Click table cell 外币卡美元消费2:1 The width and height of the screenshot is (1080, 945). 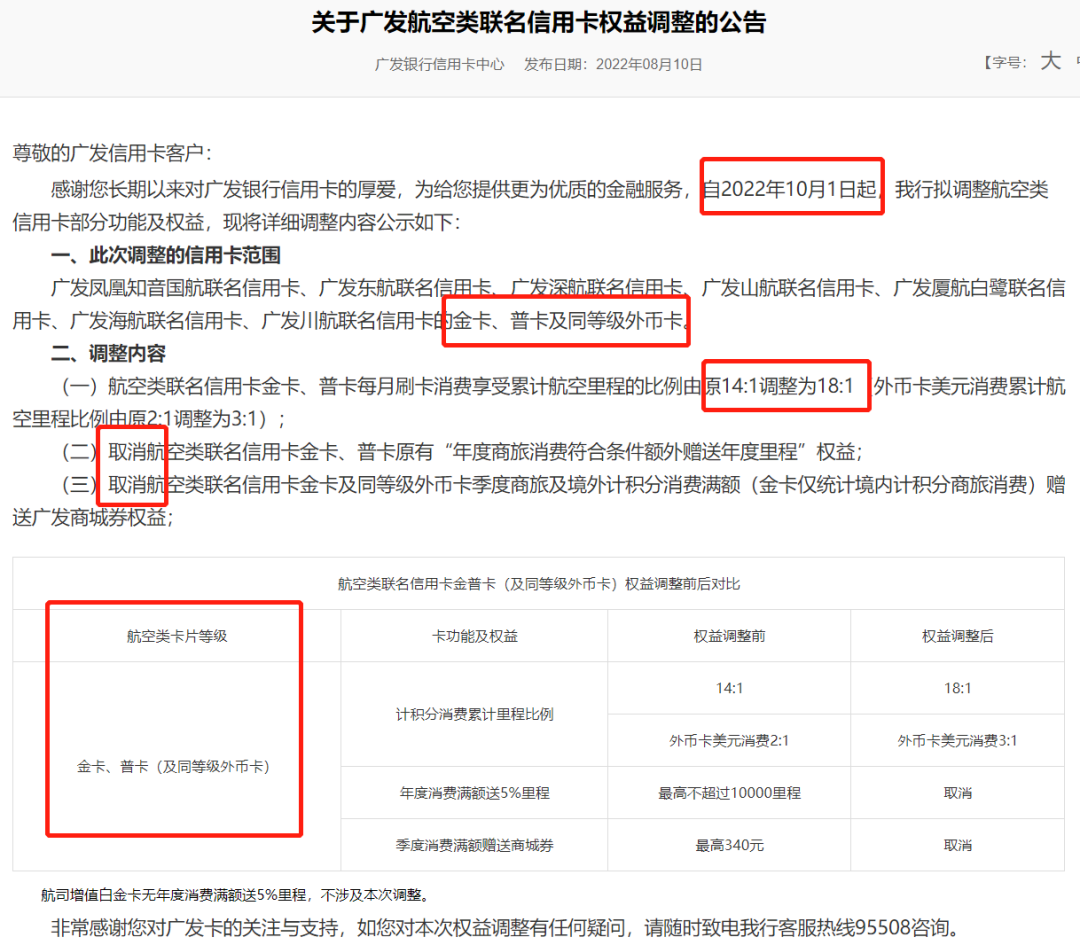729,740
